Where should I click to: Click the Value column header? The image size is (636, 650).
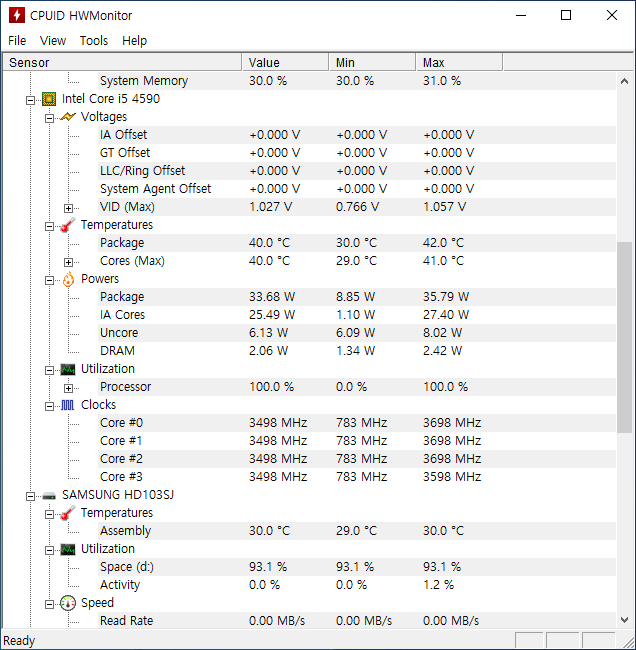tap(285, 63)
